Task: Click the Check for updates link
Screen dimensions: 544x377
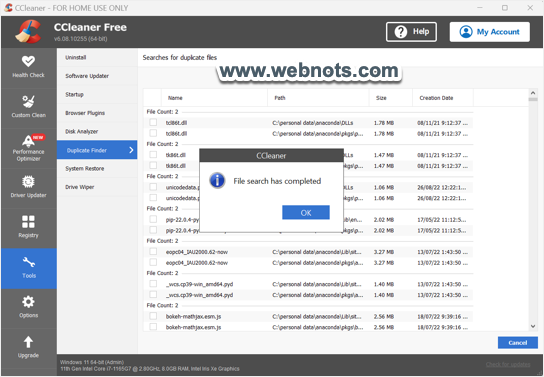Action: click(508, 365)
